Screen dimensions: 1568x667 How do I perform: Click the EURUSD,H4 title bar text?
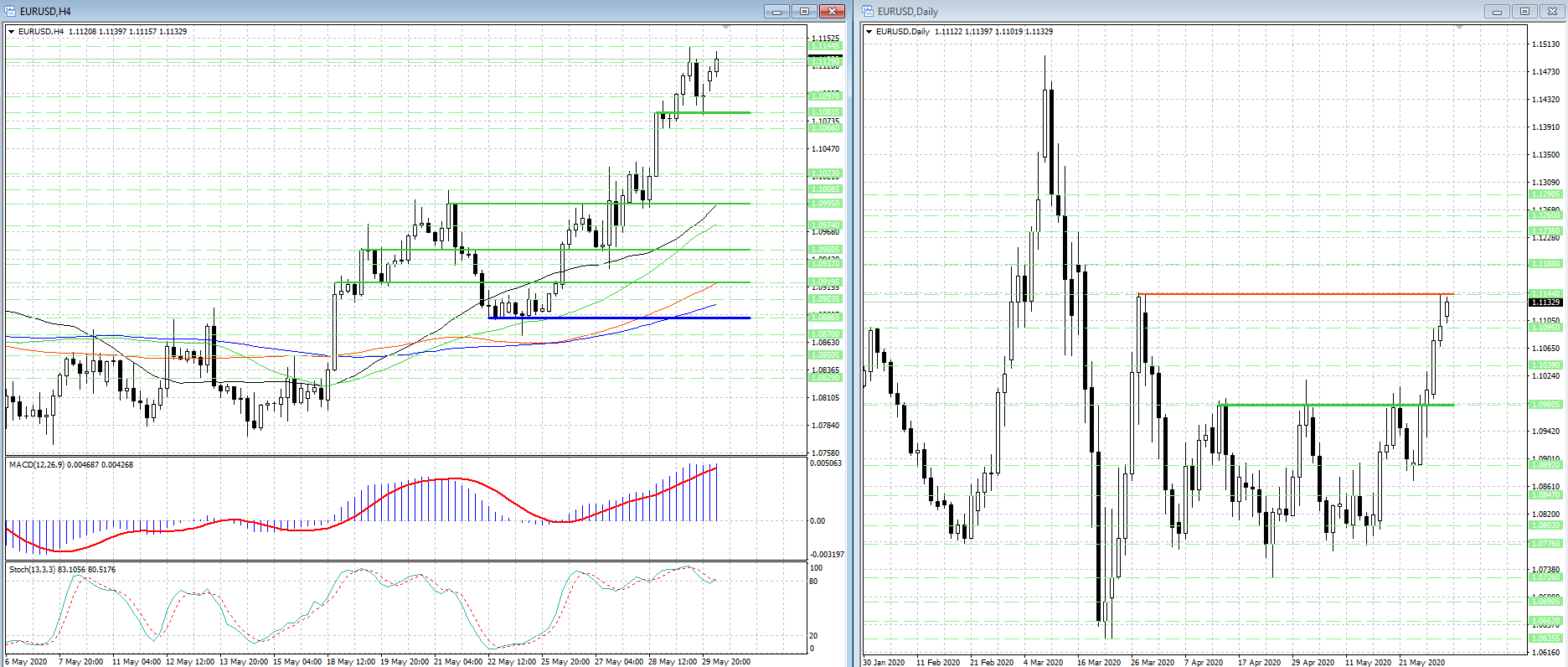tap(45, 11)
